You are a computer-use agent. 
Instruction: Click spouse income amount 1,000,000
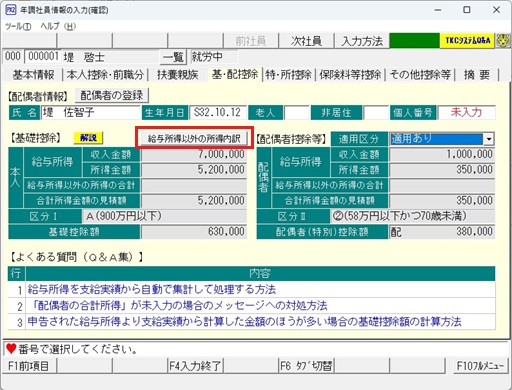[442, 155]
